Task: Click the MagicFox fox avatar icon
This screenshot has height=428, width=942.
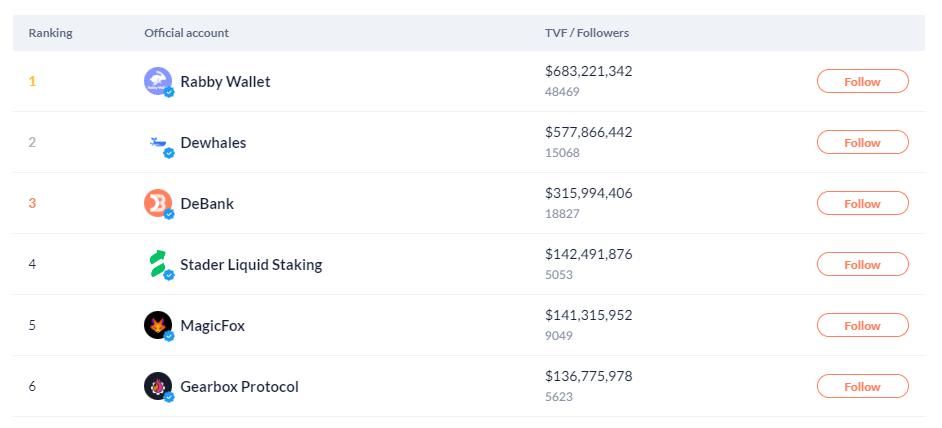Action: 158,325
